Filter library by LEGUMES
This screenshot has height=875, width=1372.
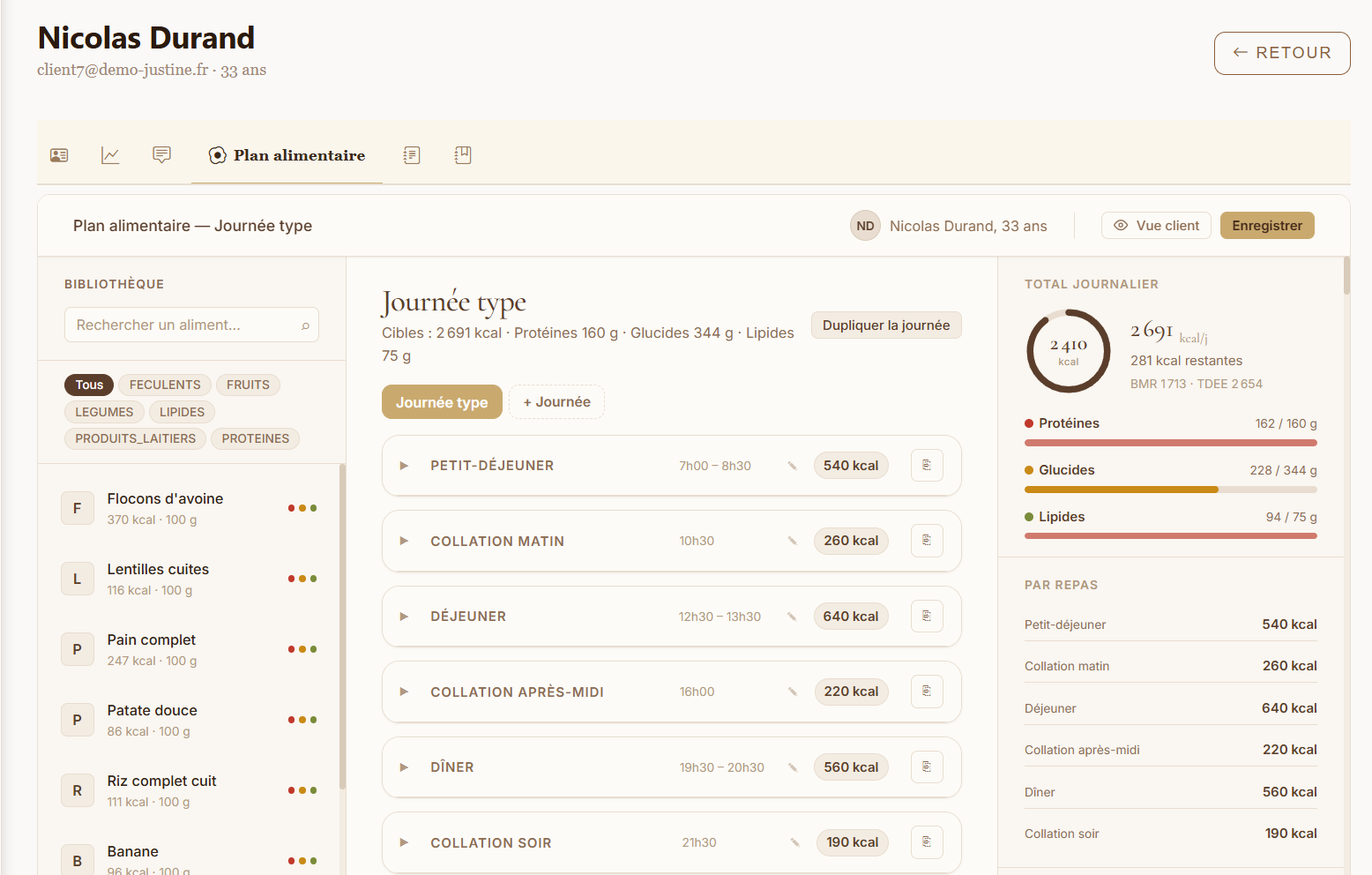pyautogui.click(x=104, y=412)
